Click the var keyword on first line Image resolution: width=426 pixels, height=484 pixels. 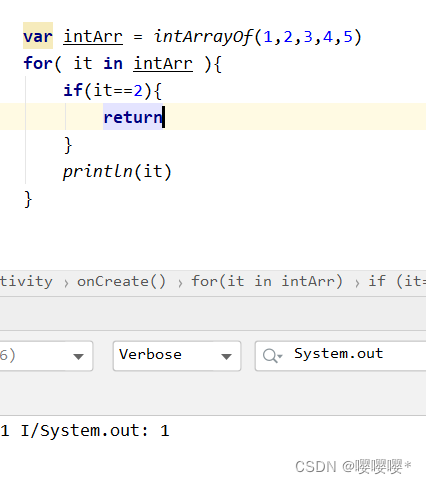(38, 36)
